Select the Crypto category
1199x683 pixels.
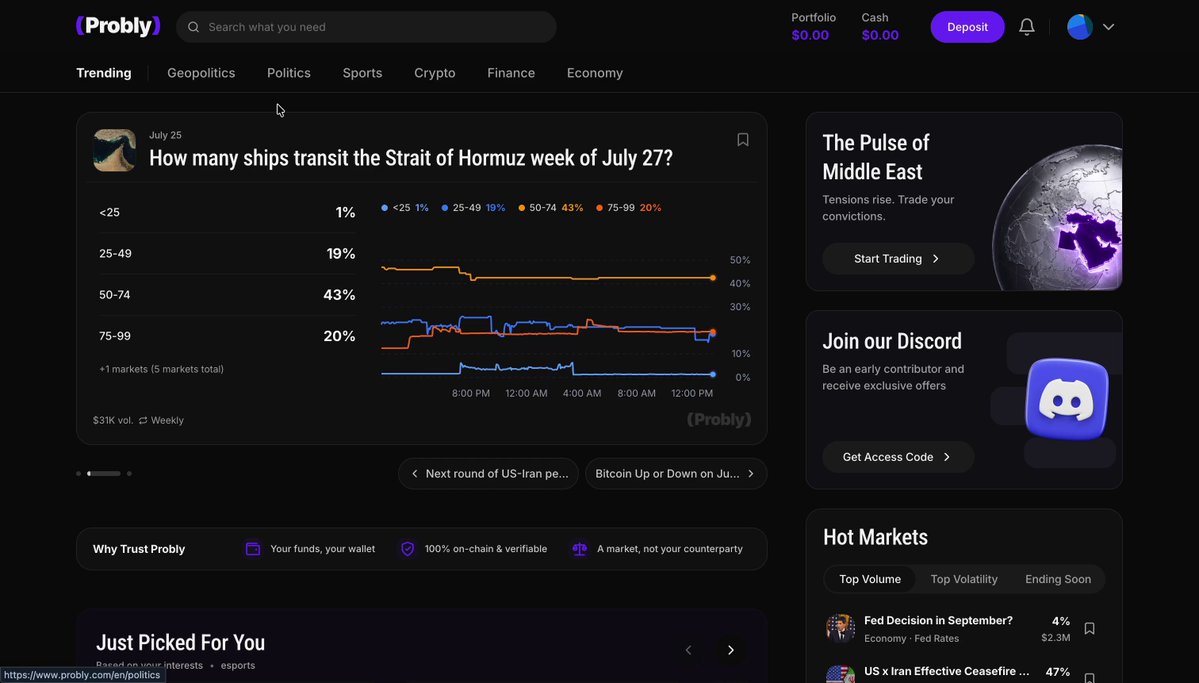(434, 73)
